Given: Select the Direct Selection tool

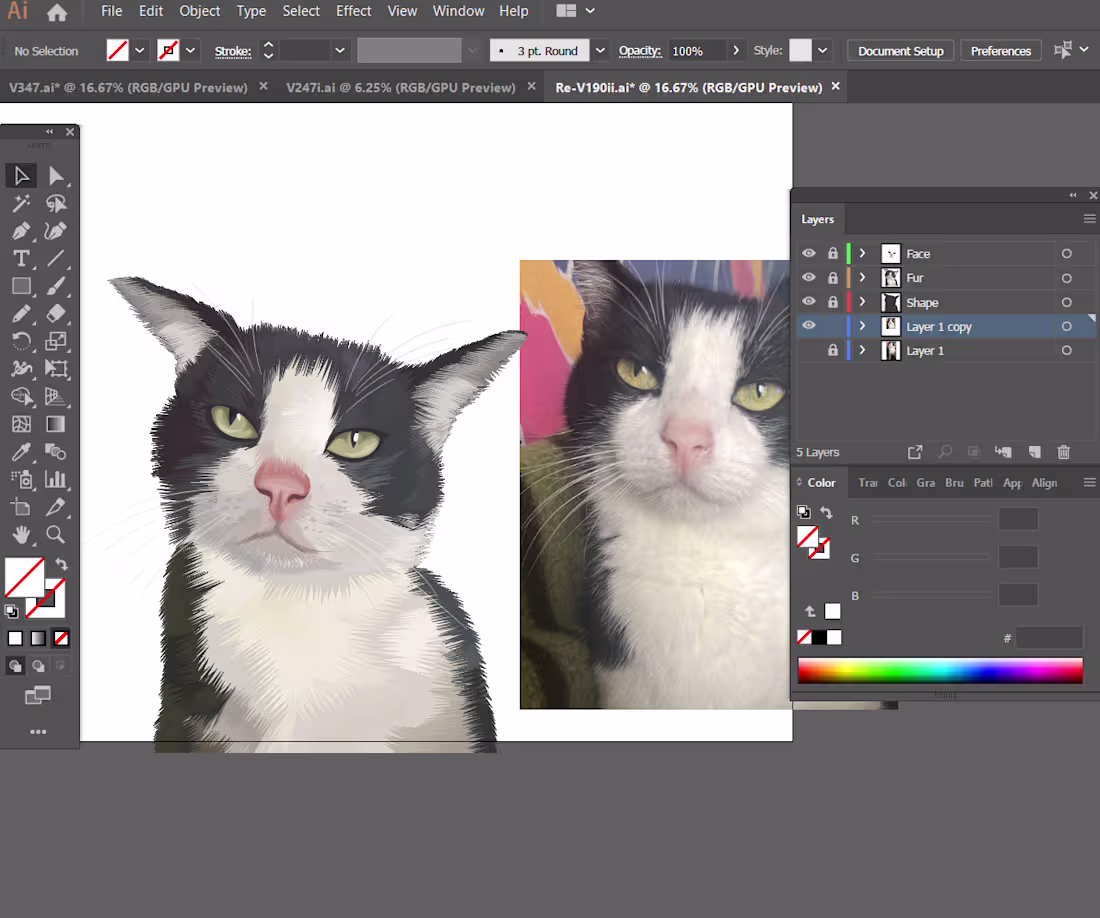Looking at the screenshot, I should pos(57,175).
